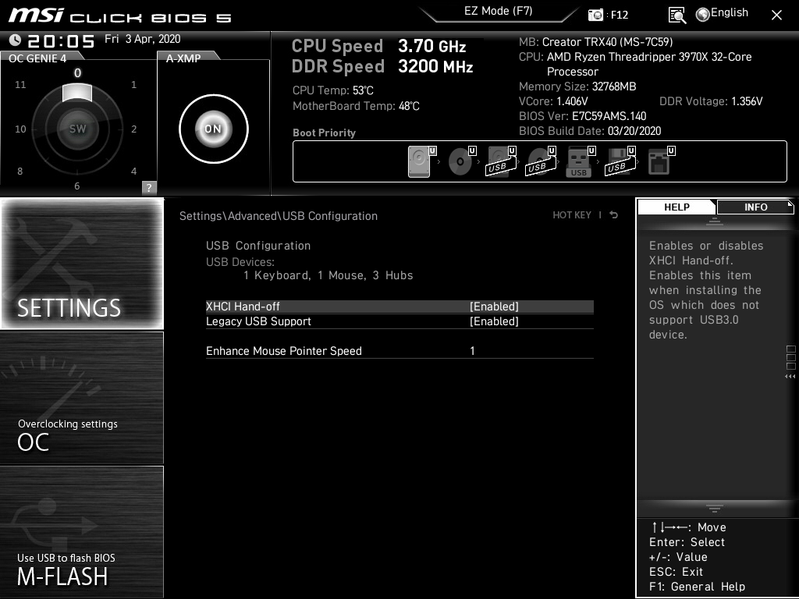Select the USB key boot icon
Screen dimensions: 799x599
pyautogui.click(x=580, y=161)
